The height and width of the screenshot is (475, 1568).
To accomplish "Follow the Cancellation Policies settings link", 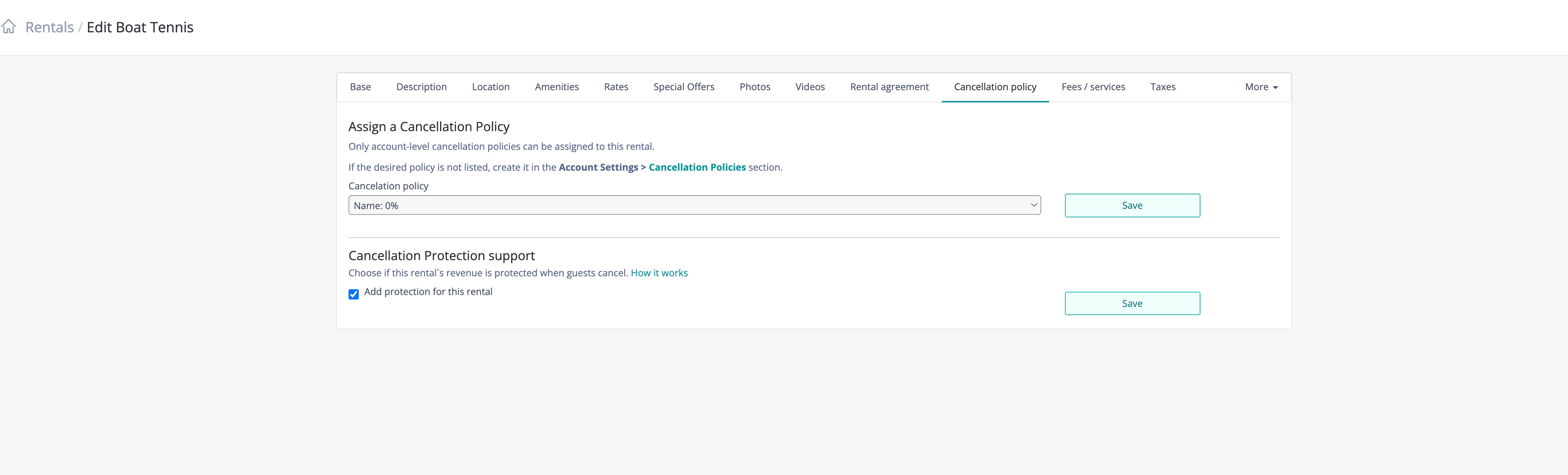I will coord(697,167).
